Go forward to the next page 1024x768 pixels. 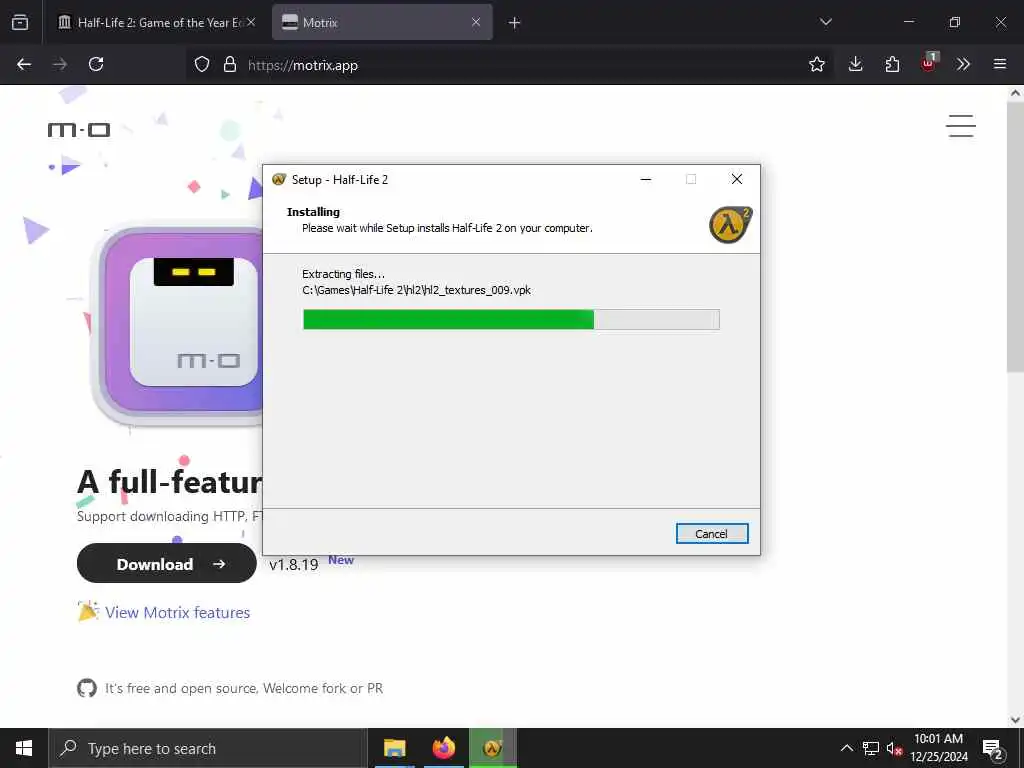coord(60,65)
